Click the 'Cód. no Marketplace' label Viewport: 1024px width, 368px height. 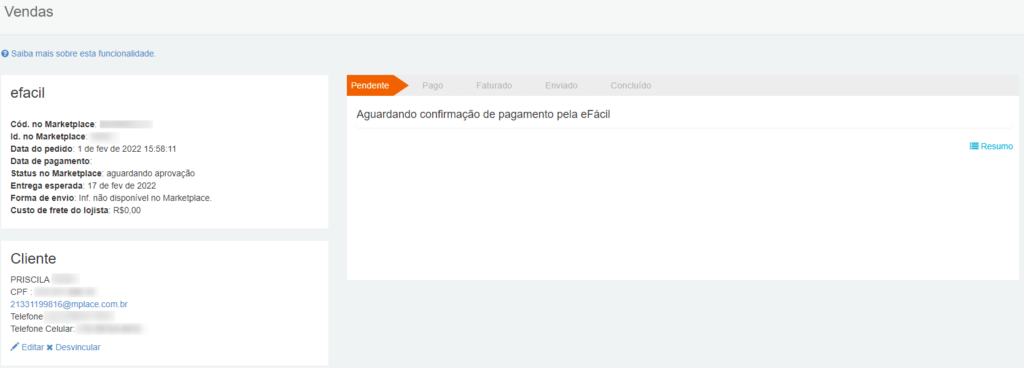(54, 124)
